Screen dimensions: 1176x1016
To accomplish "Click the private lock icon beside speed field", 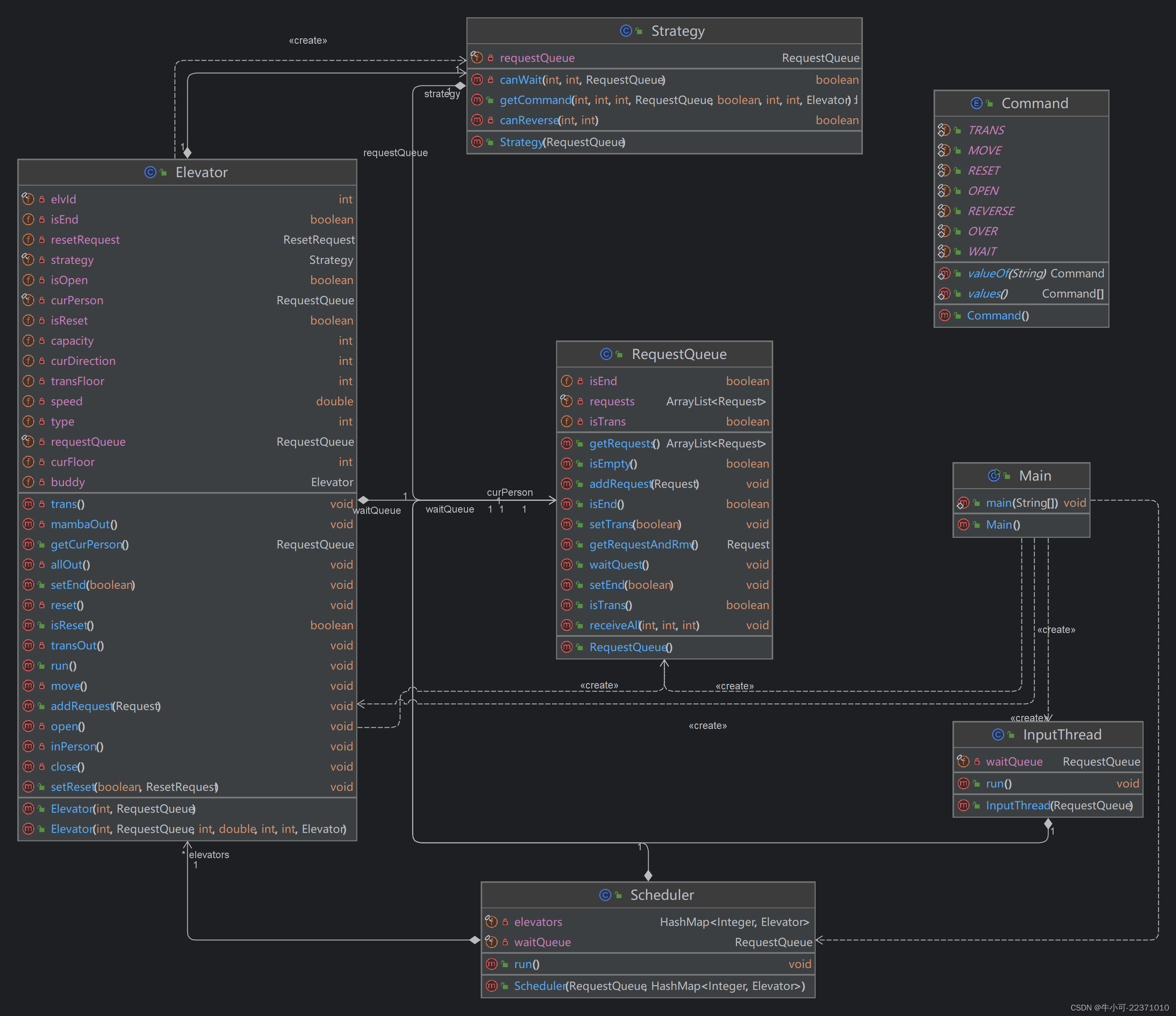I will point(42,401).
